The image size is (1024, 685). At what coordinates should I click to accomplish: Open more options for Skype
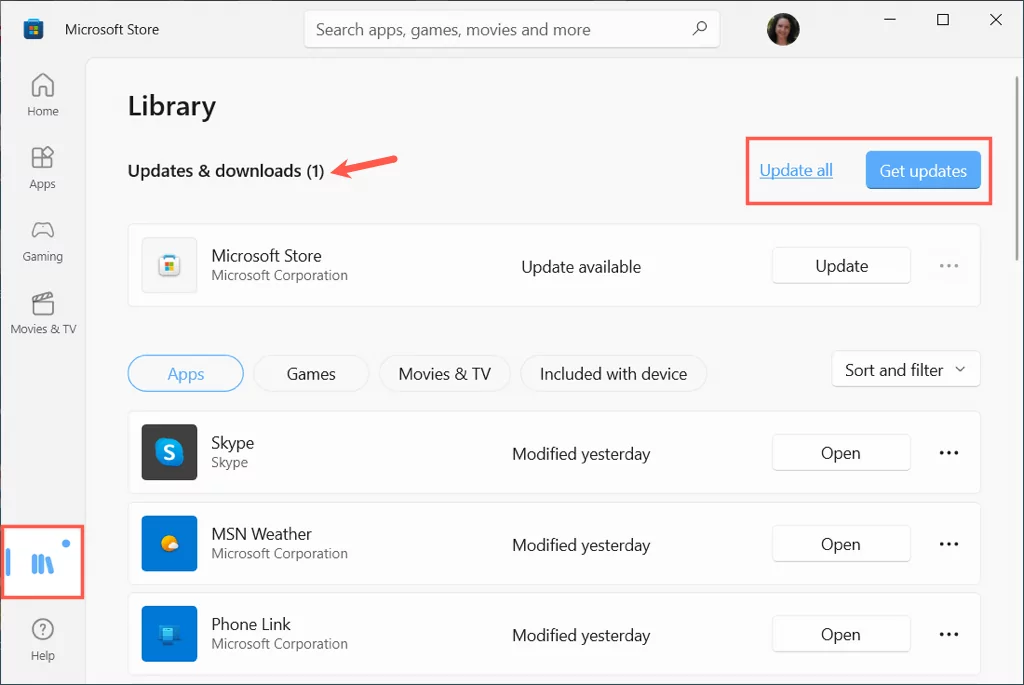pos(948,453)
